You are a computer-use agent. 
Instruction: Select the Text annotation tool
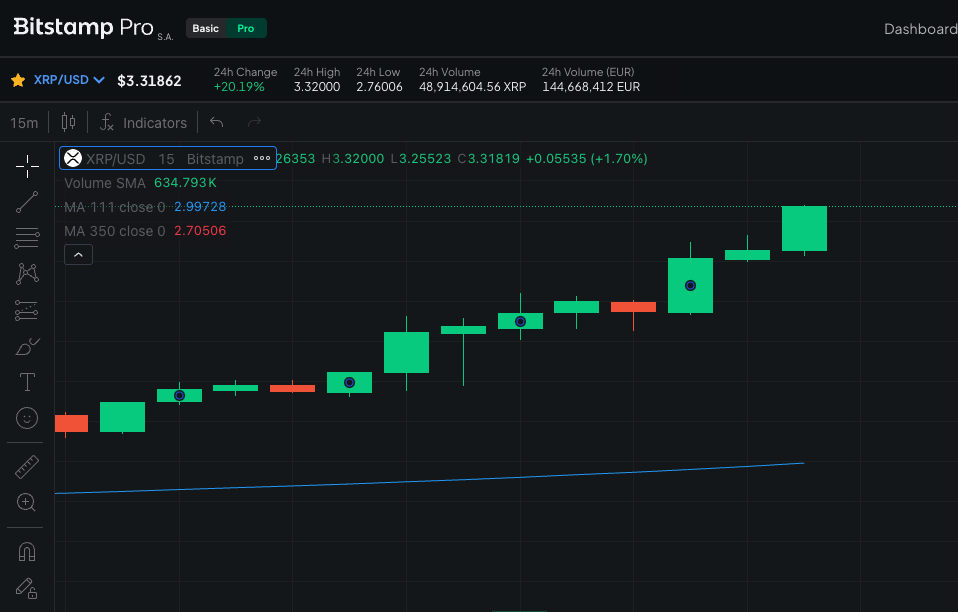[x=27, y=382]
